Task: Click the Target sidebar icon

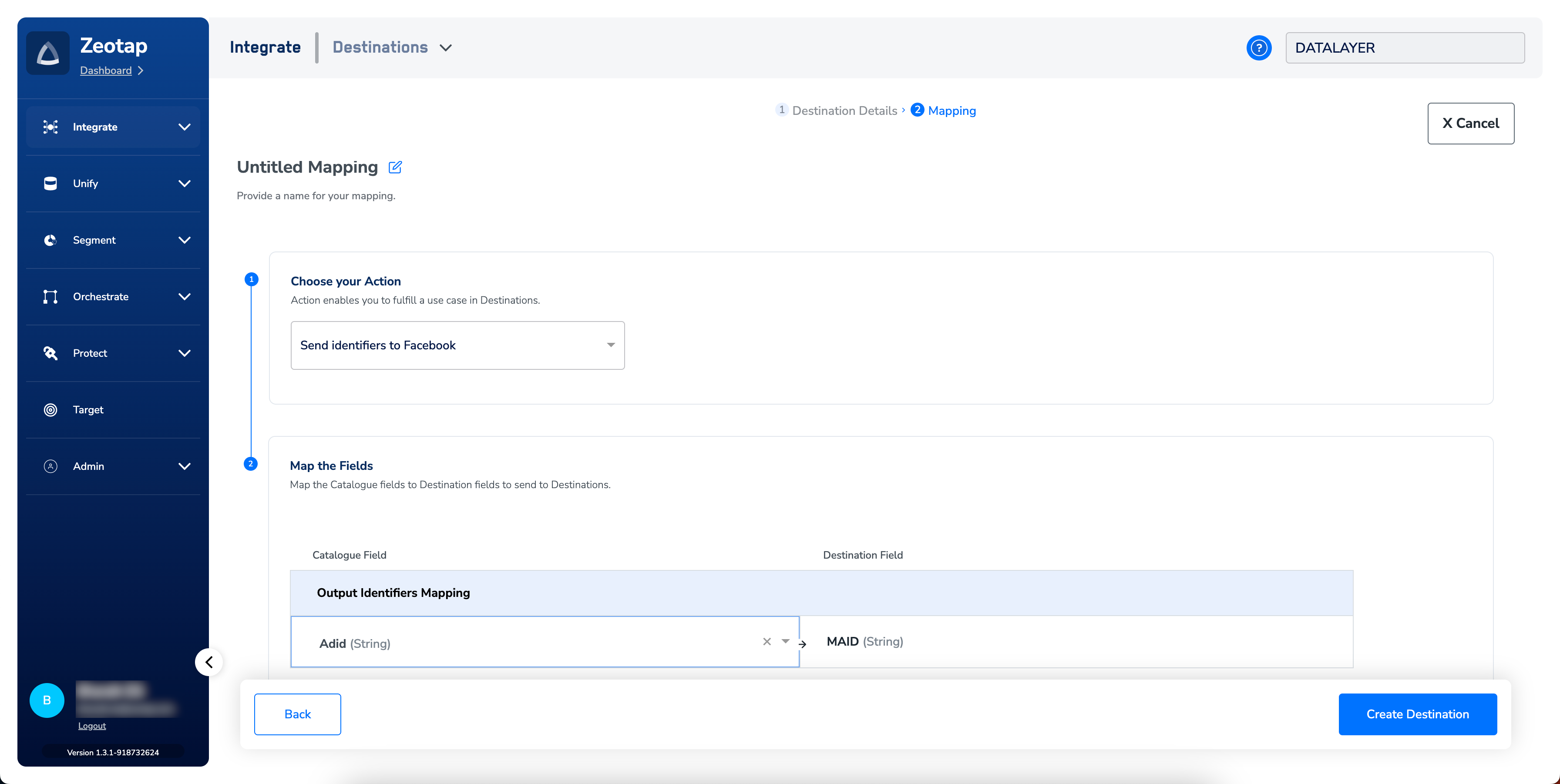Action: click(x=51, y=410)
